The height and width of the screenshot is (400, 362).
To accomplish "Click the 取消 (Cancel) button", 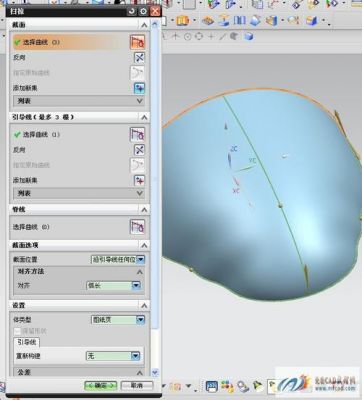I will 137,386.
